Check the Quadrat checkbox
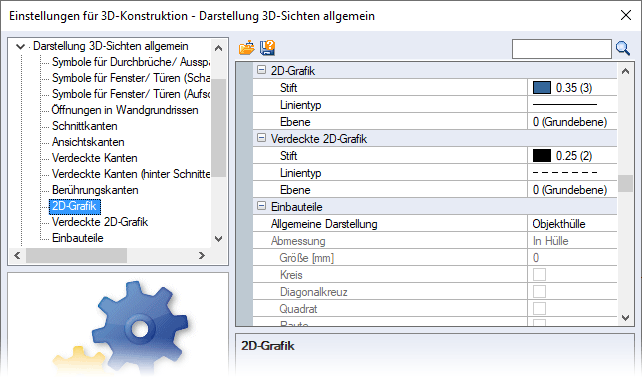 [x=539, y=309]
